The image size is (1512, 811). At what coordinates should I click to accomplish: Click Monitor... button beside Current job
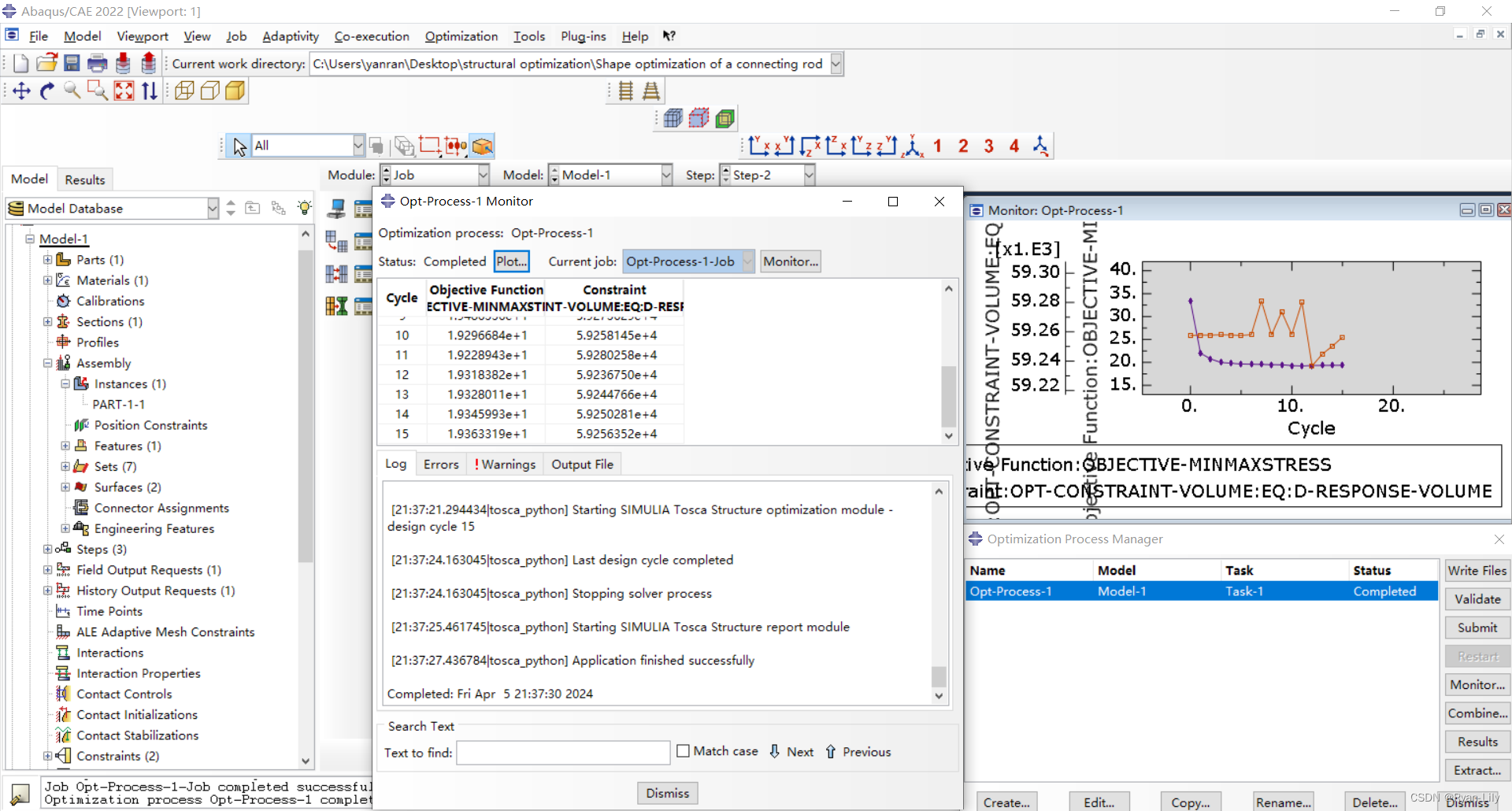(x=791, y=261)
